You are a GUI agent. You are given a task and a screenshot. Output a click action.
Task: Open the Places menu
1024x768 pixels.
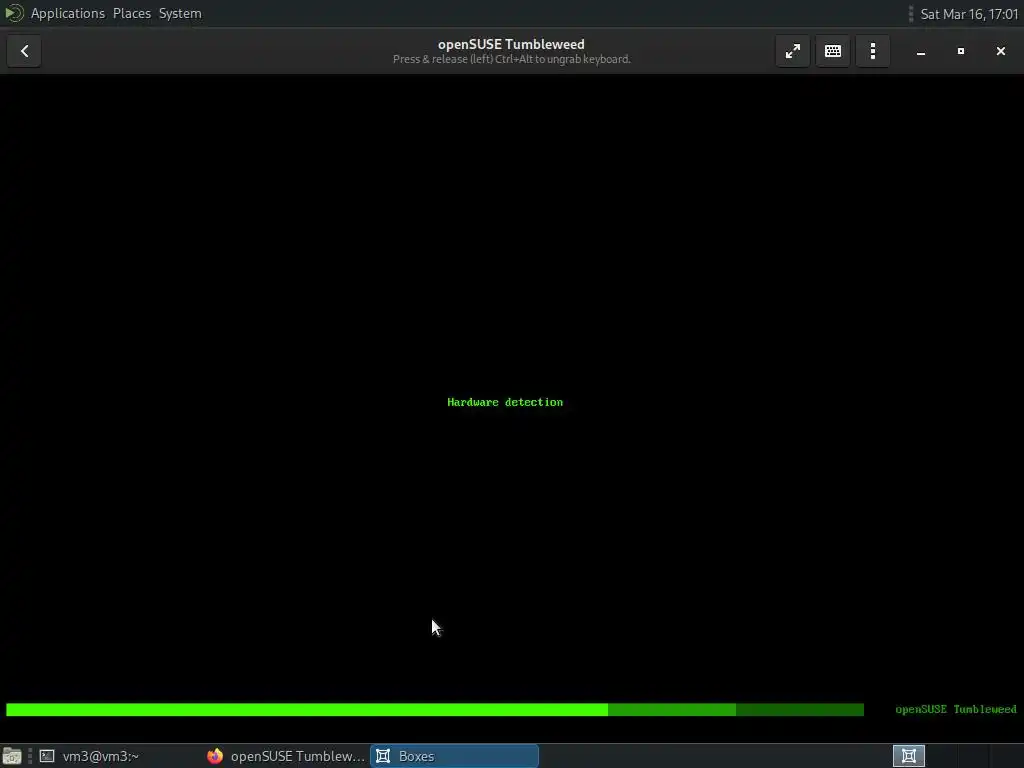[132, 13]
